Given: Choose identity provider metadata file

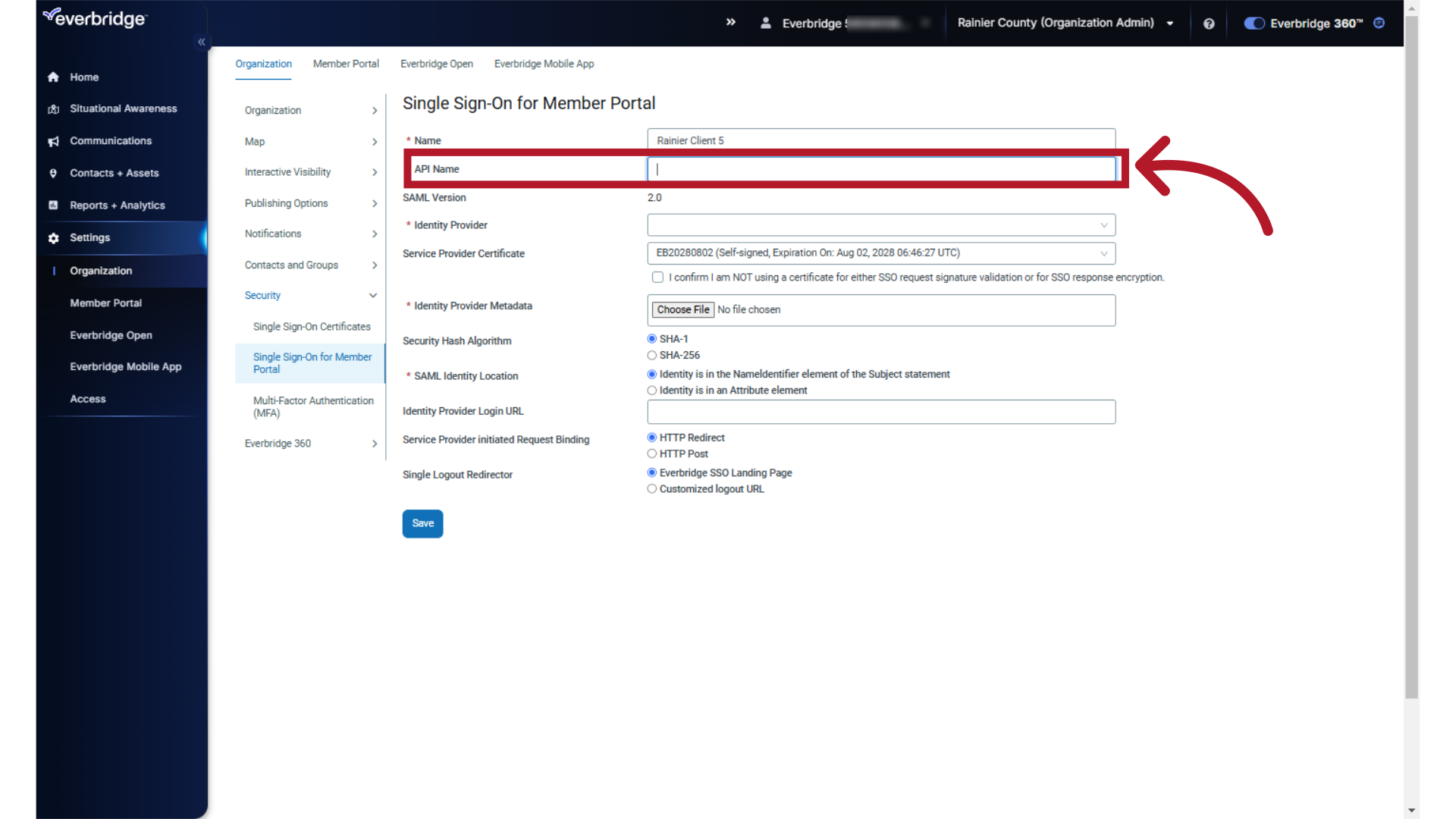Looking at the screenshot, I should point(683,309).
